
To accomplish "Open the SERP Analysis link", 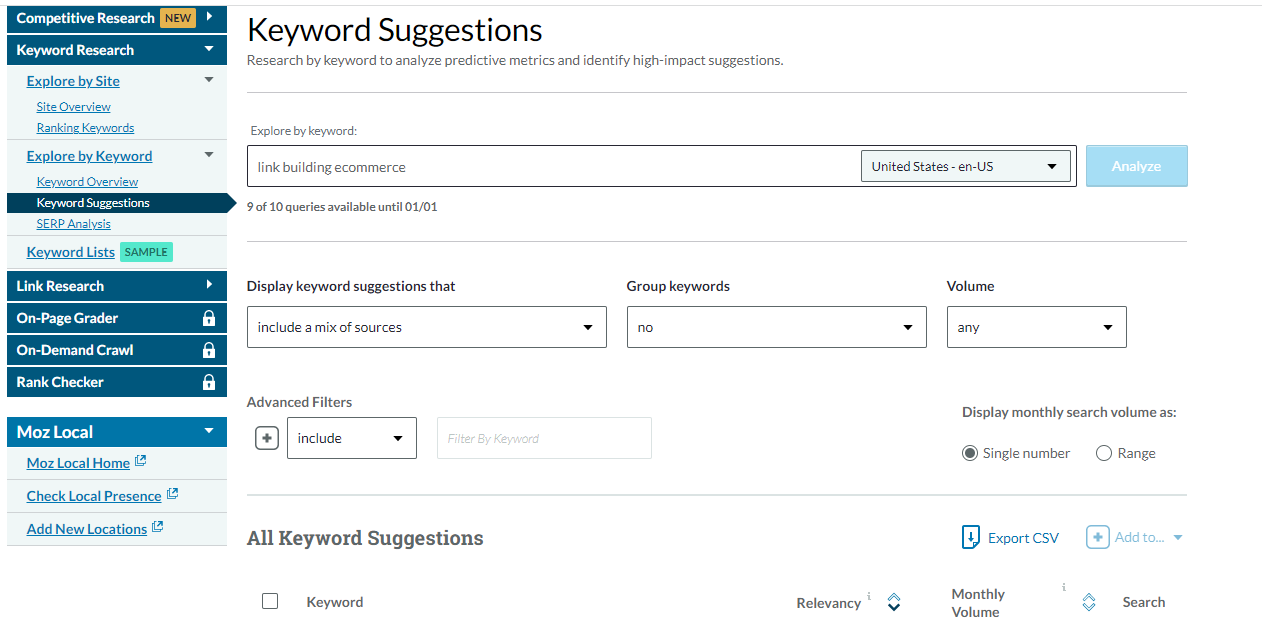I will click(x=74, y=224).
